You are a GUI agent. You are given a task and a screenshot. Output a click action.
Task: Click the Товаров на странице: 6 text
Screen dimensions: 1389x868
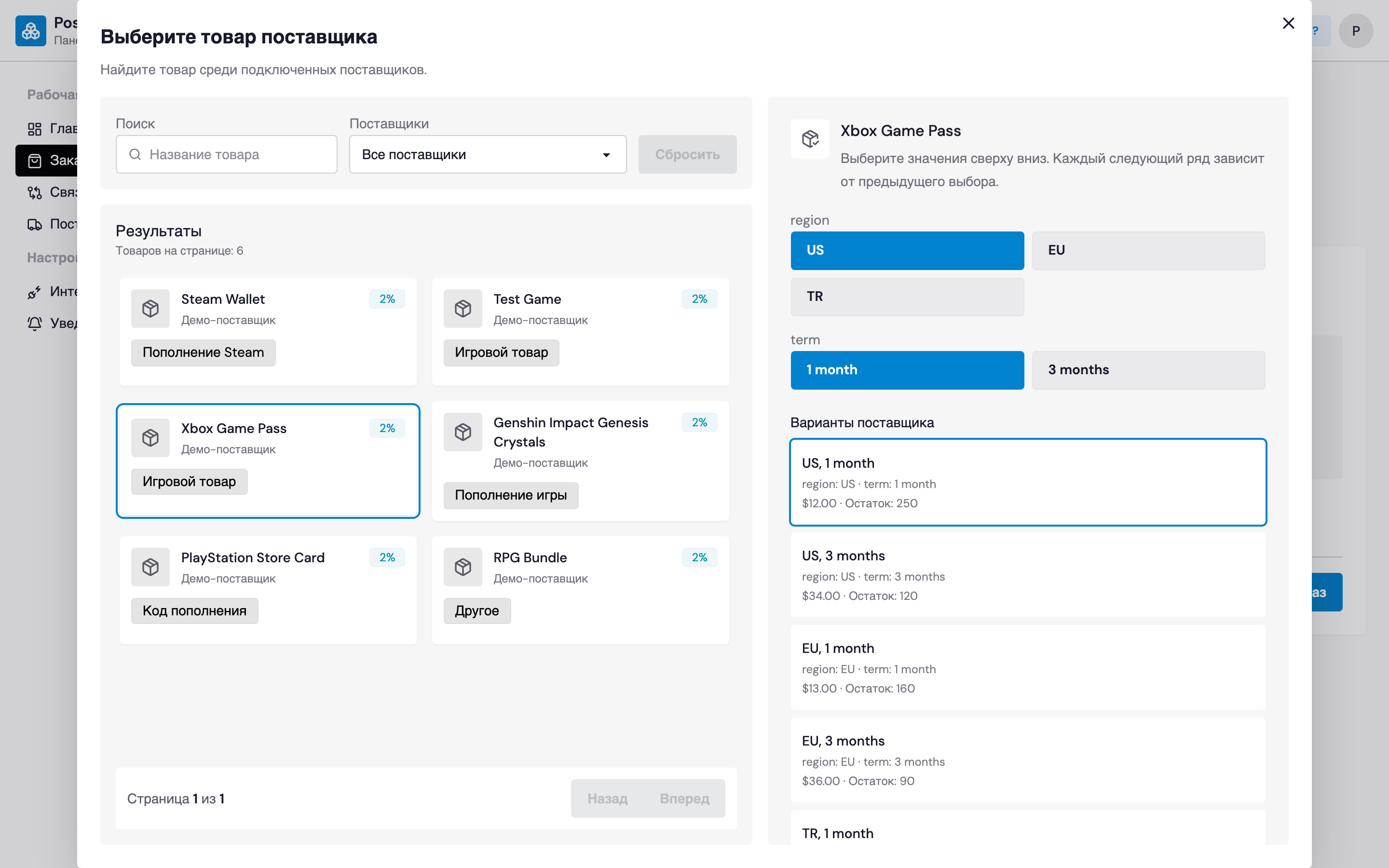(x=179, y=251)
